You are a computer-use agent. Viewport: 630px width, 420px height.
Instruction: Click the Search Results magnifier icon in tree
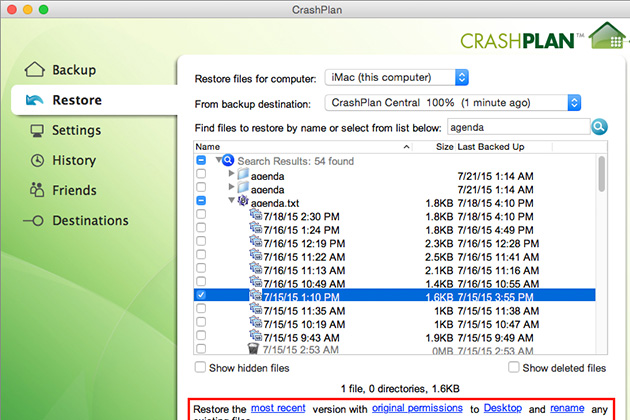pyautogui.click(x=228, y=160)
